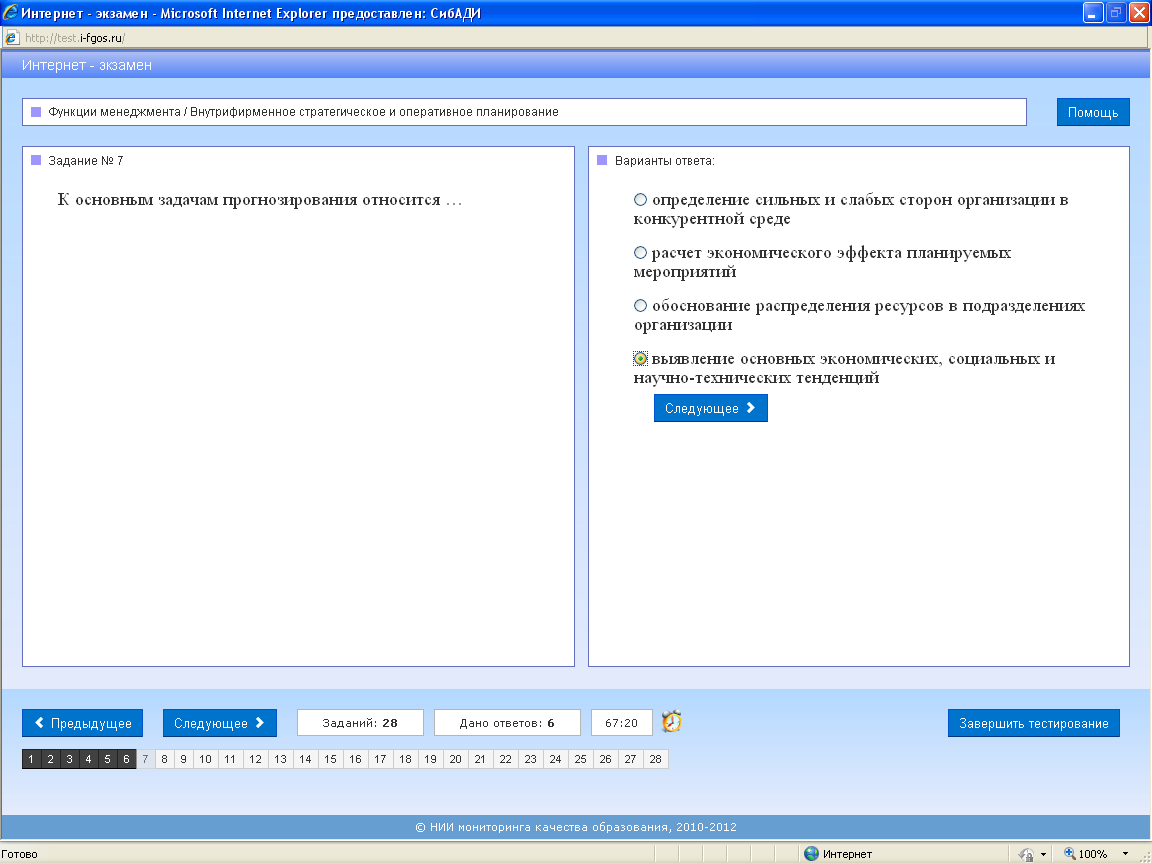Viewport: 1152px width, 864px height.
Task: Select option about strengths and weaknesses of organization
Action: pyautogui.click(x=640, y=200)
